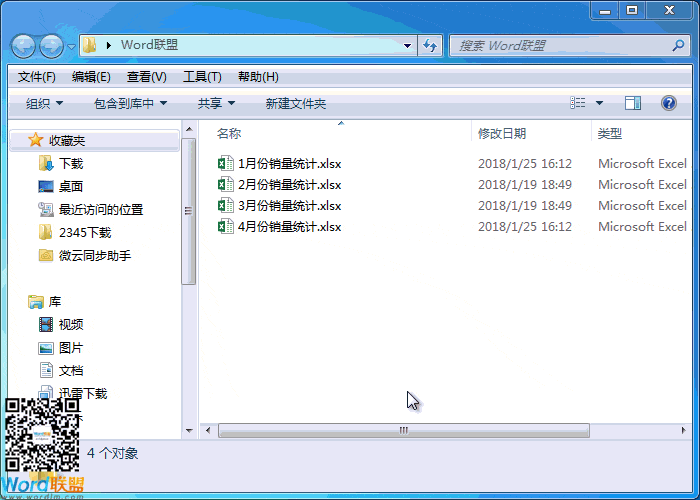
Task: Sort by the 类型 column header
Action: (610, 133)
